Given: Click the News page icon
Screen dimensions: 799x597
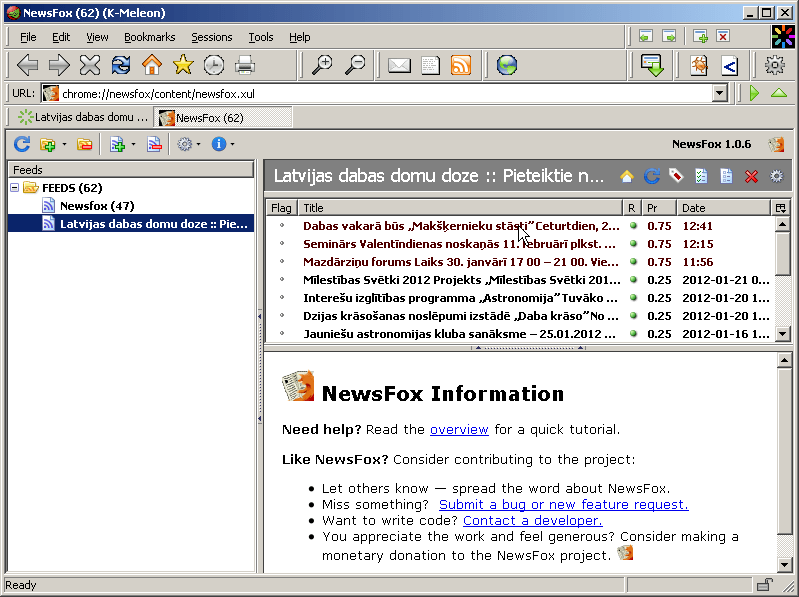Looking at the screenshot, I should [x=430, y=65].
